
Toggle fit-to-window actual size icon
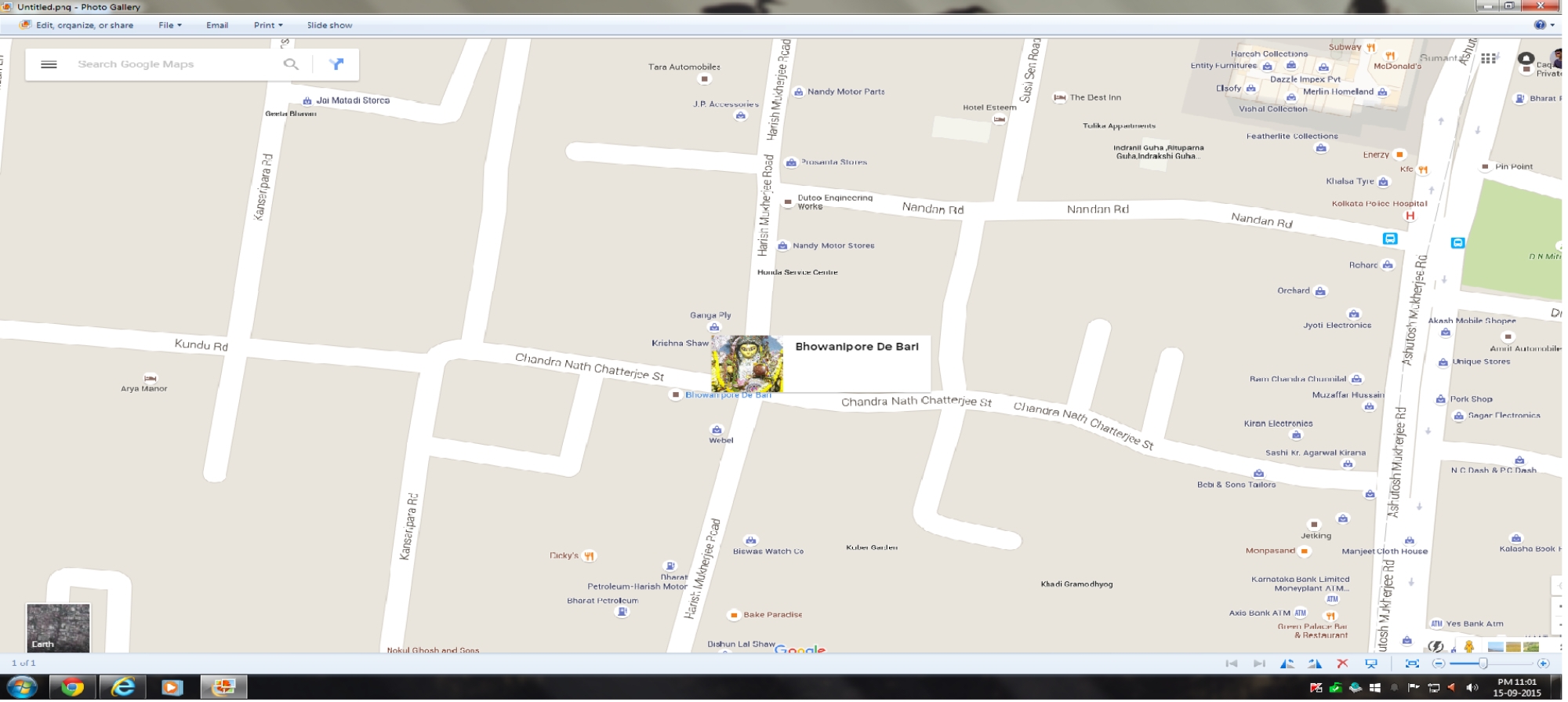(x=1412, y=664)
